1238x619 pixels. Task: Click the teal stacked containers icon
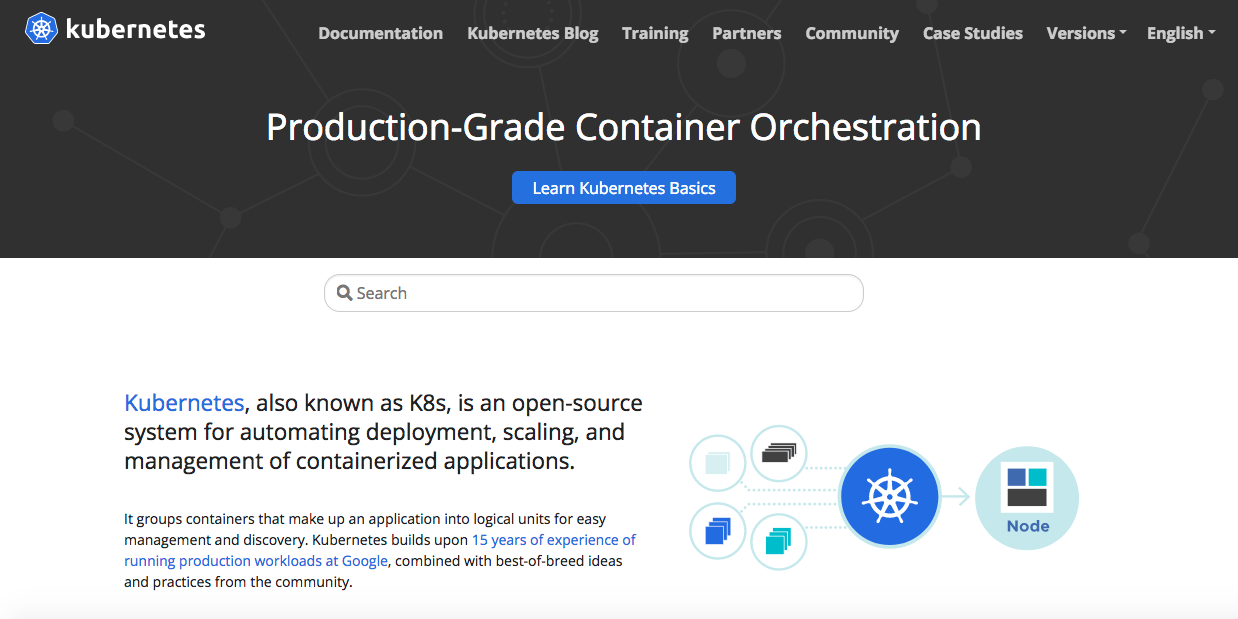(x=778, y=541)
